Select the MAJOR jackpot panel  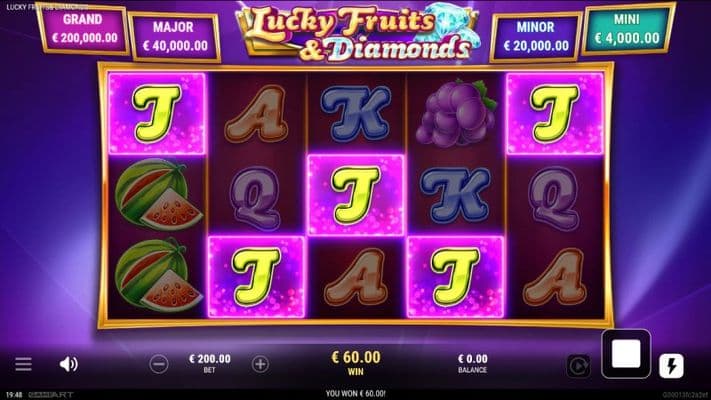(x=175, y=37)
